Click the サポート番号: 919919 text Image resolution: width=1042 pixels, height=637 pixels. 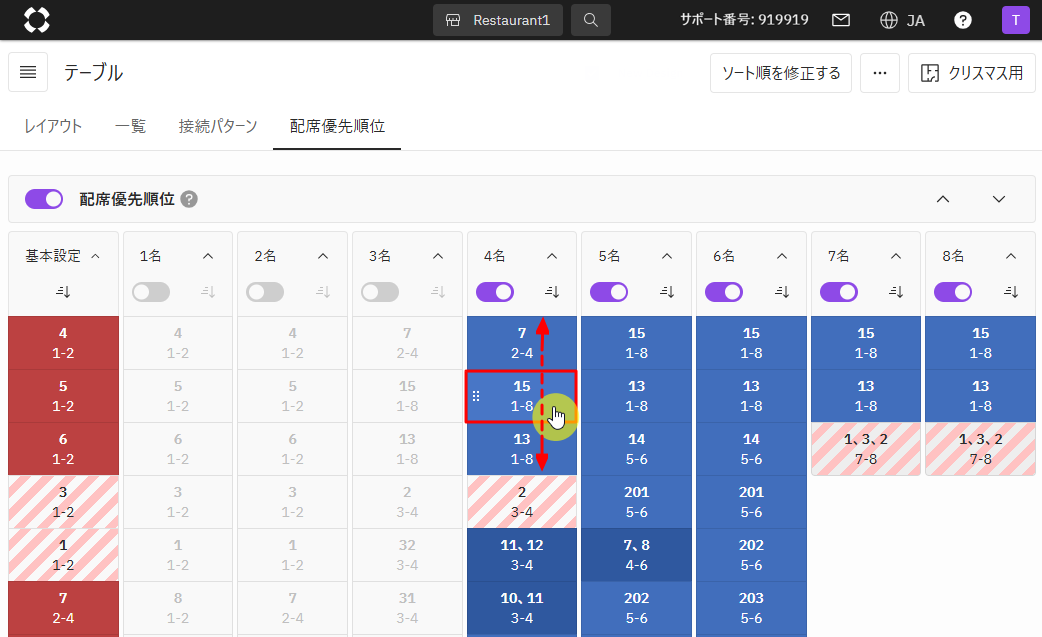click(x=744, y=20)
